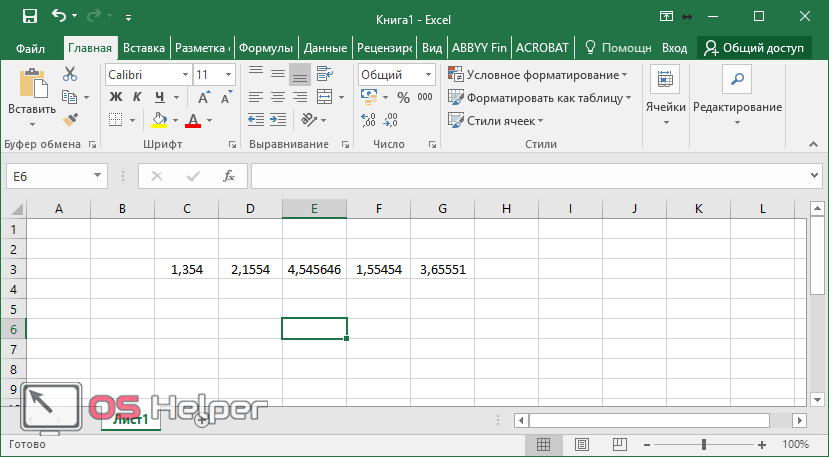Save the workbook with the floppy icon

pos(30,16)
